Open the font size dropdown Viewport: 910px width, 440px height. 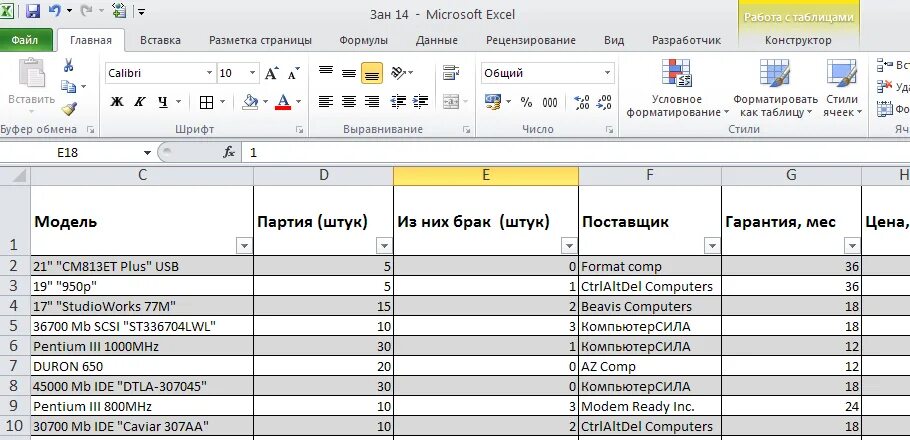click(252, 73)
